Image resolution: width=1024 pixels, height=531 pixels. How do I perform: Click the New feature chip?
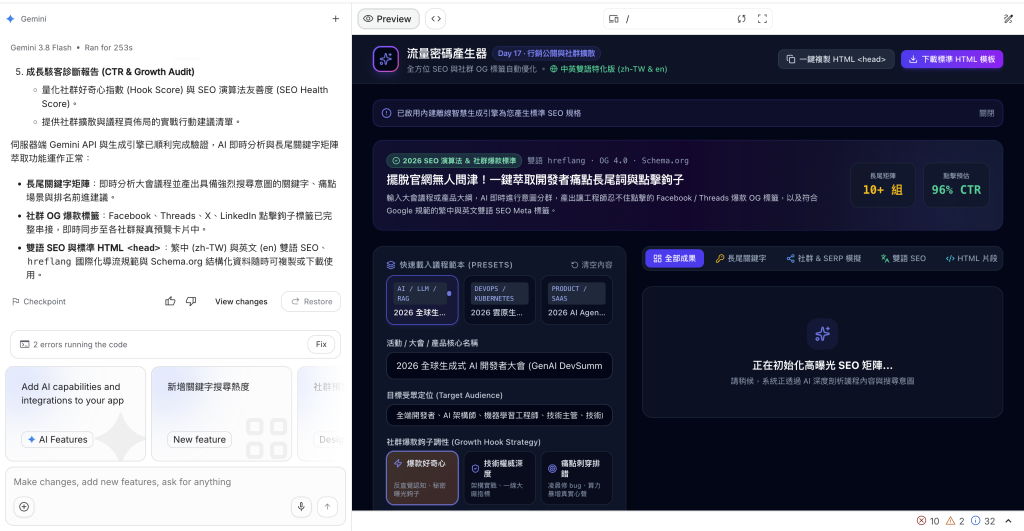[200, 440]
